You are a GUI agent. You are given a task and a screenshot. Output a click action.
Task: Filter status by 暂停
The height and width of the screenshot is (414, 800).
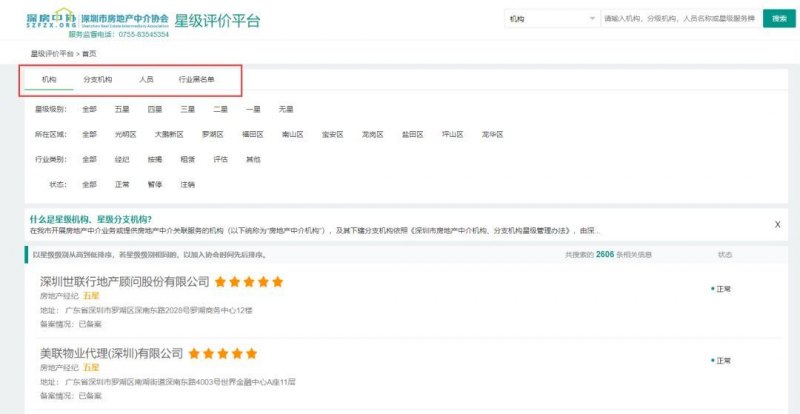pyautogui.click(x=155, y=184)
